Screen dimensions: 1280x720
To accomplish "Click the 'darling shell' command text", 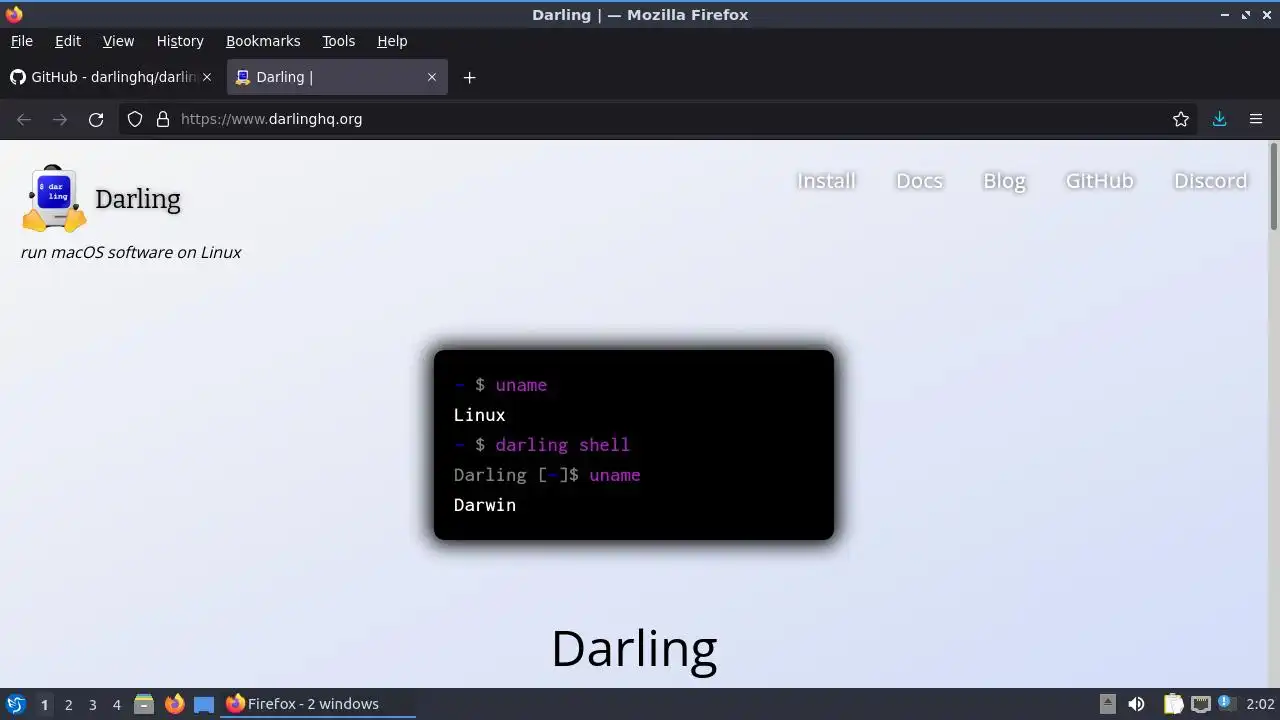I will (563, 445).
